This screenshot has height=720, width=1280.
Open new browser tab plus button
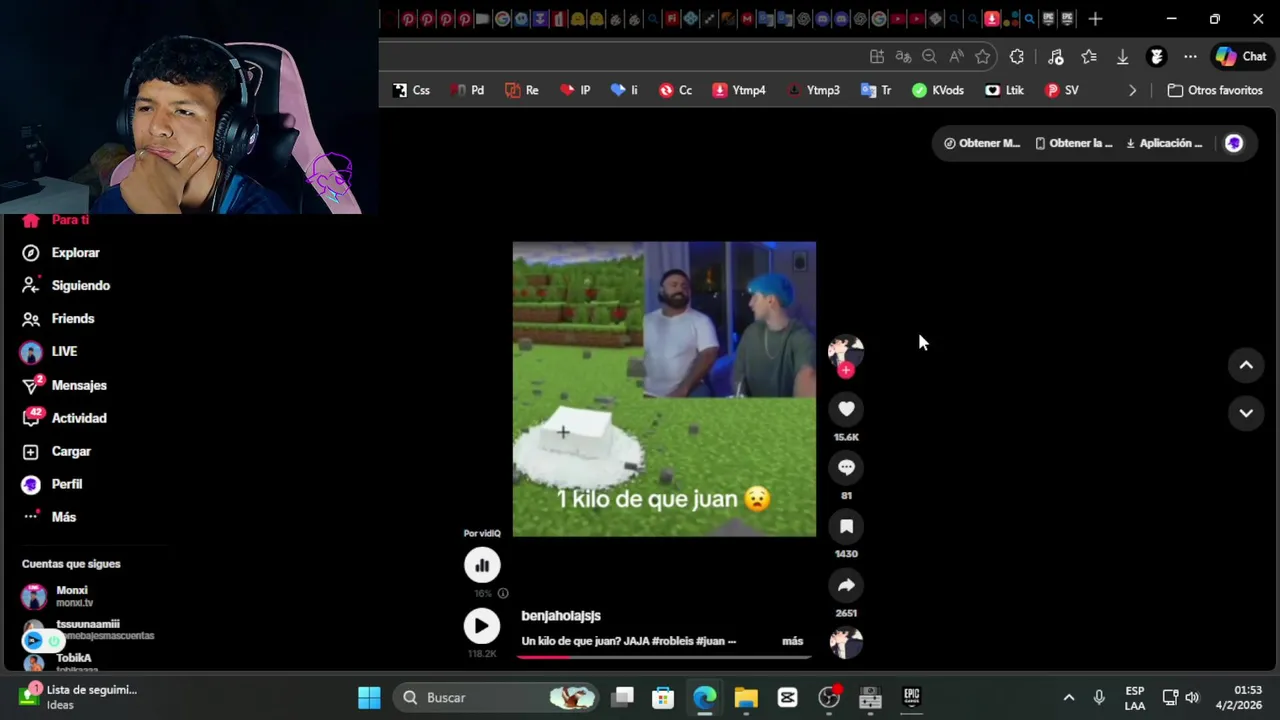pos(1095,19)
